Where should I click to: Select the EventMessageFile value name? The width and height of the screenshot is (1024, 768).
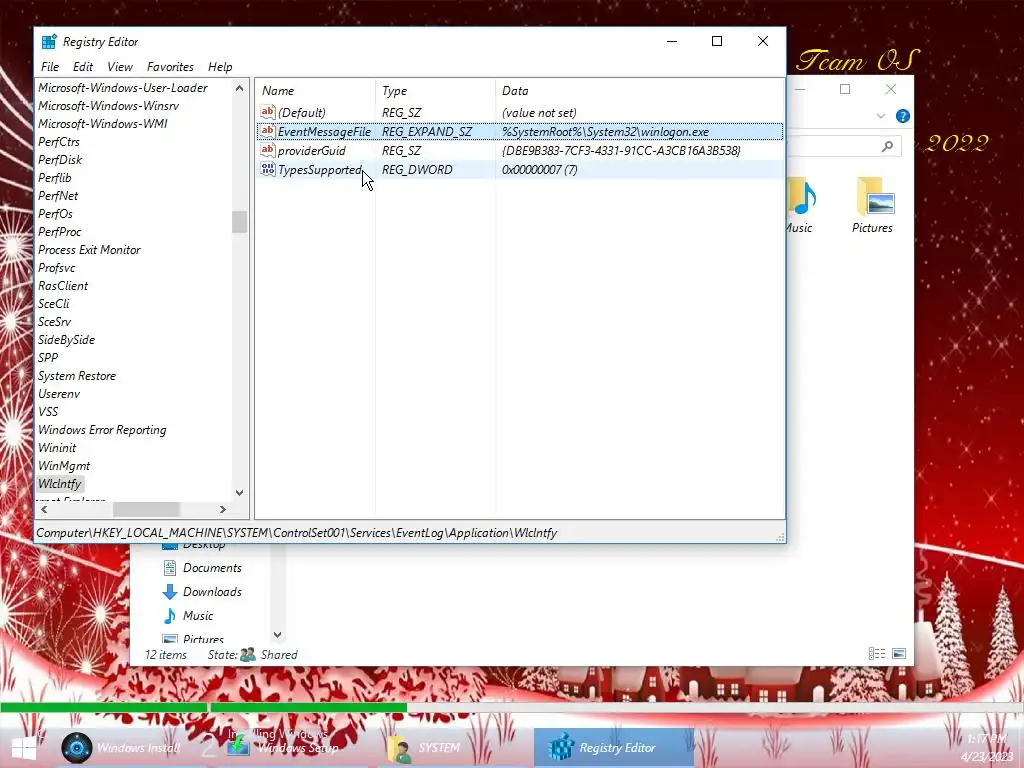click(x=324, y=132)
